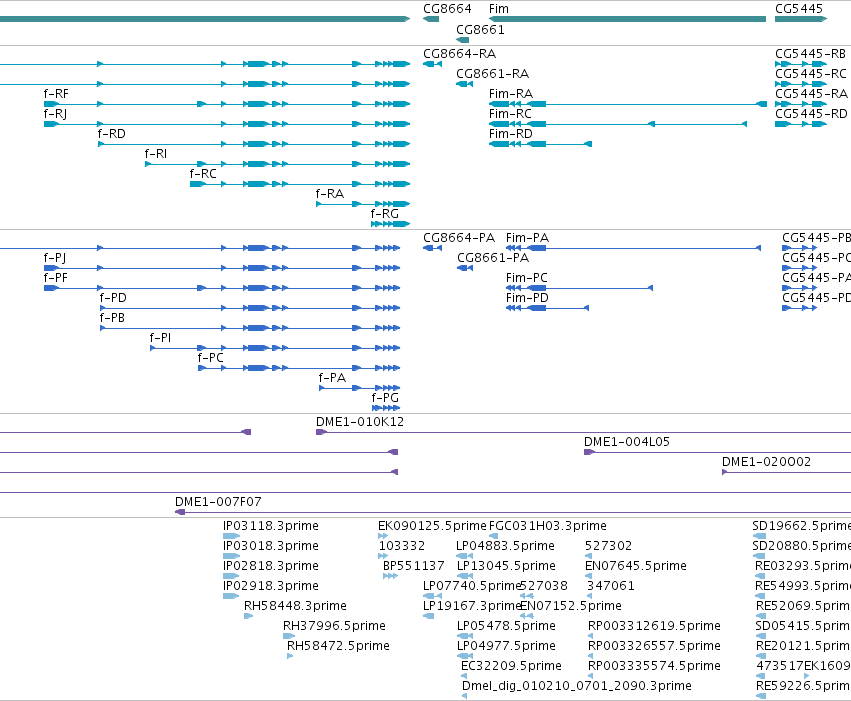The height and width of the screenshot is (701, 851).
Task: Click the 527302 EST label
Action: 608,546
